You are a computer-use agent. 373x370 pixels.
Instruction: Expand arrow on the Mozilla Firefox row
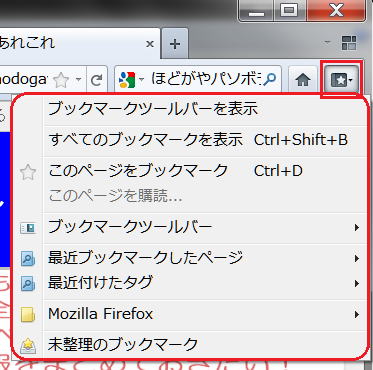click(x=357, y=314)
